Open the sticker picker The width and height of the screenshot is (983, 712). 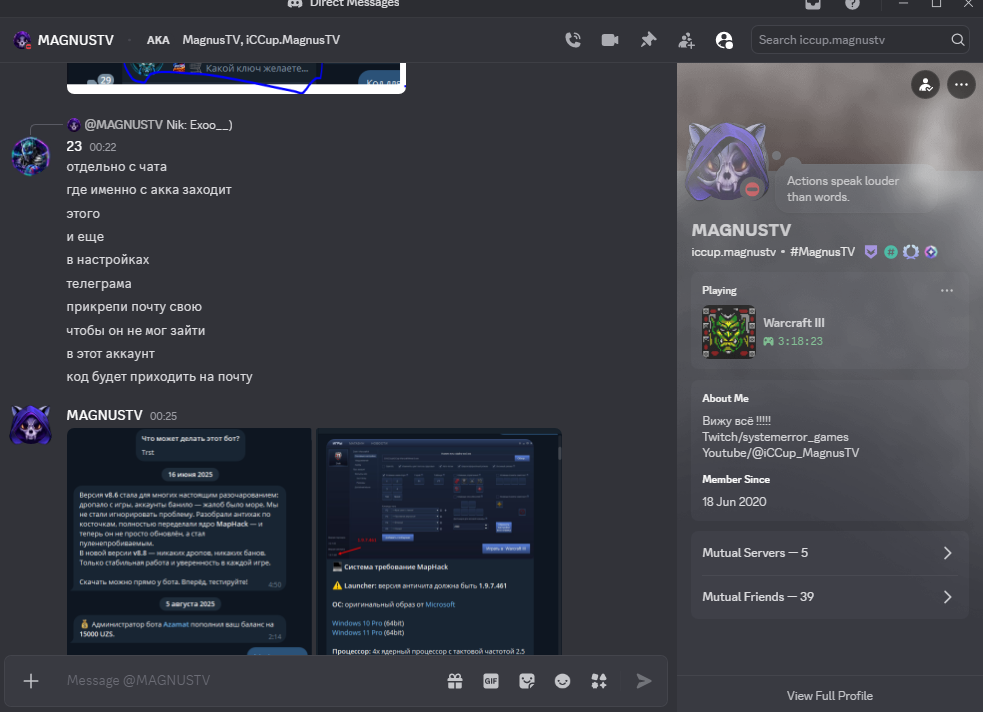pos(527,681)
